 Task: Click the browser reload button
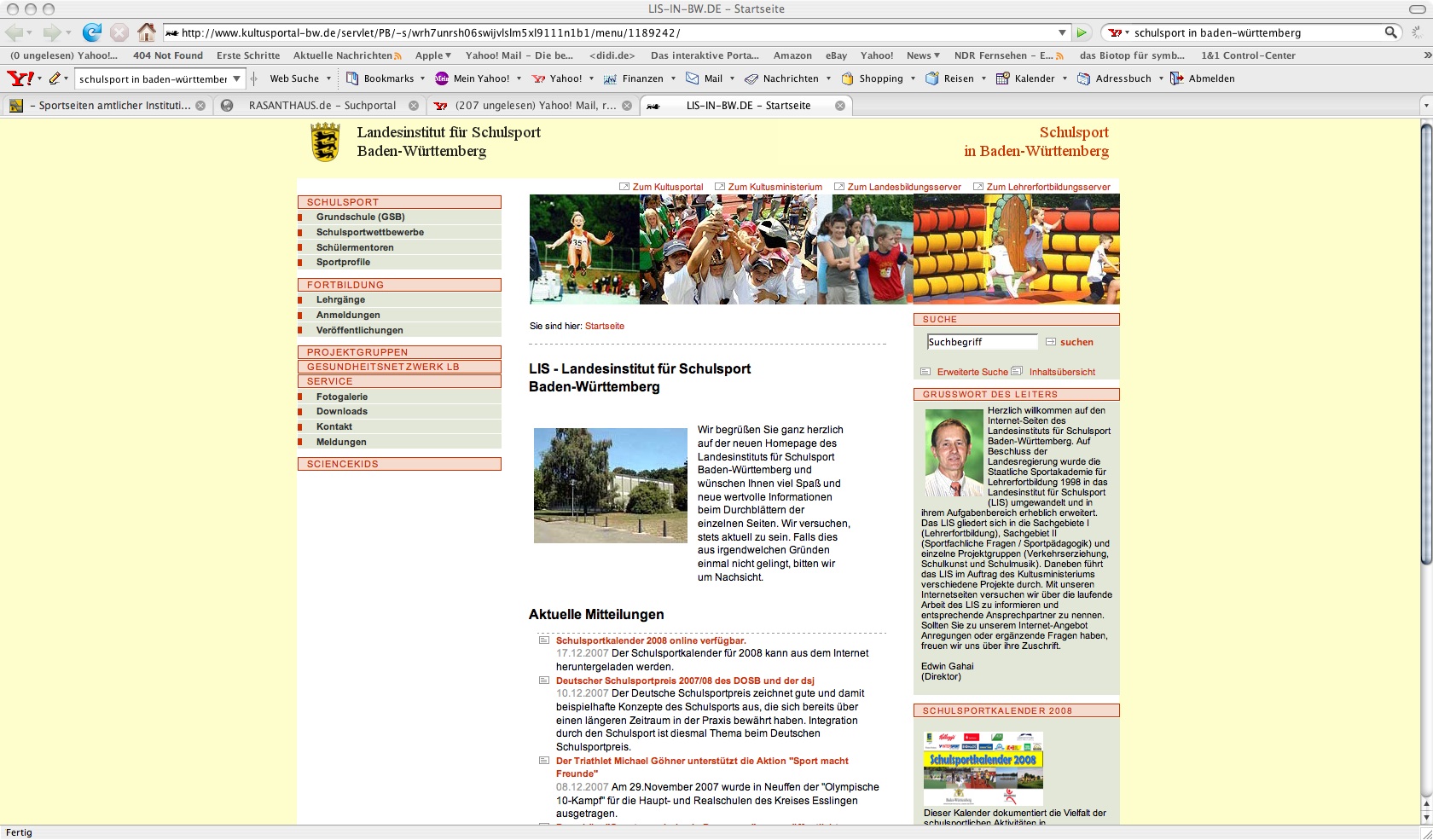click(91, 32)
